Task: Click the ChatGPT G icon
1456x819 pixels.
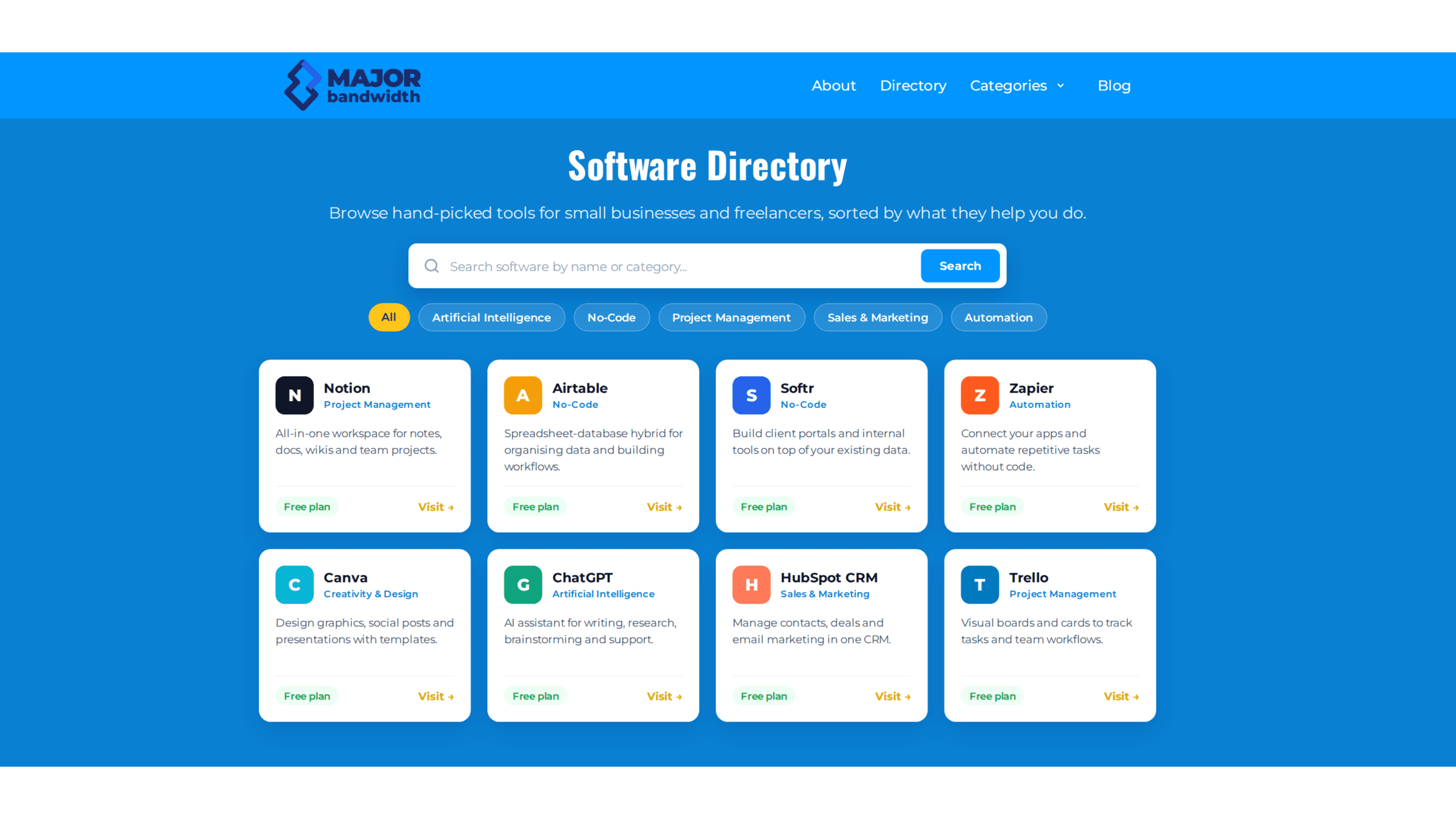Action: 523,584
